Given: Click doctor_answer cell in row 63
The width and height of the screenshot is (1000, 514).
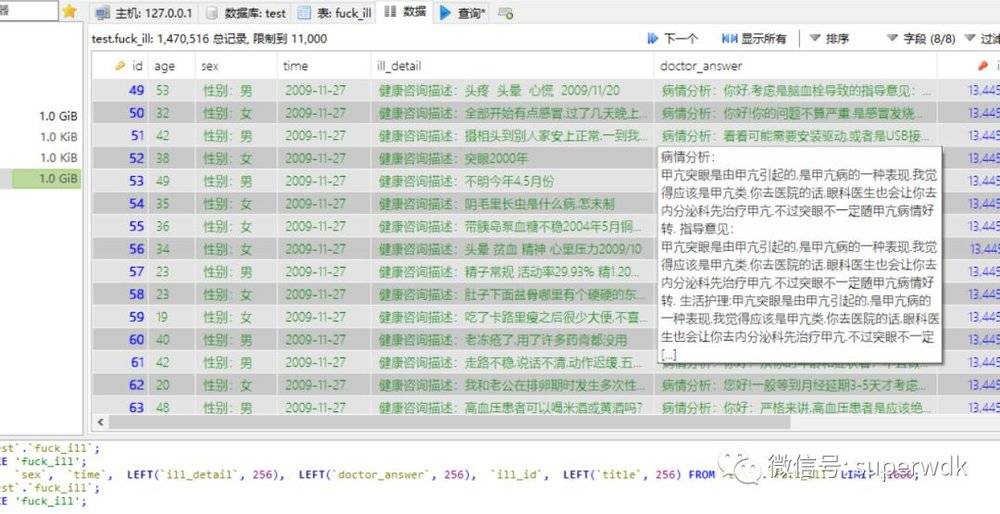Looking at the screenshot, I should (795, 408).
